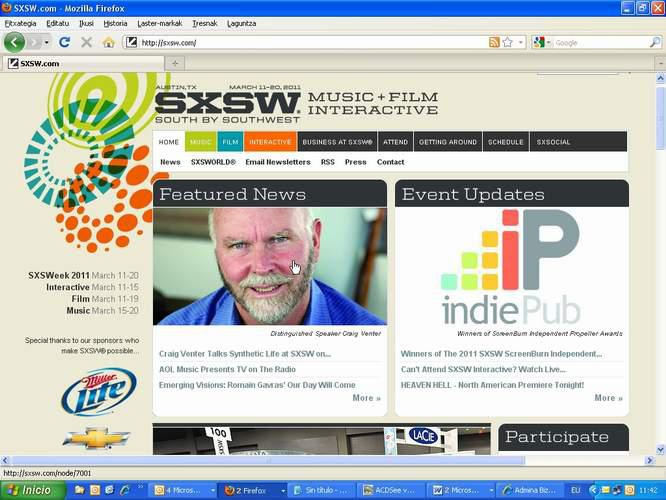Click the vertical scrollbar down arrow
The image size is (666, 500).
[660, 449]
